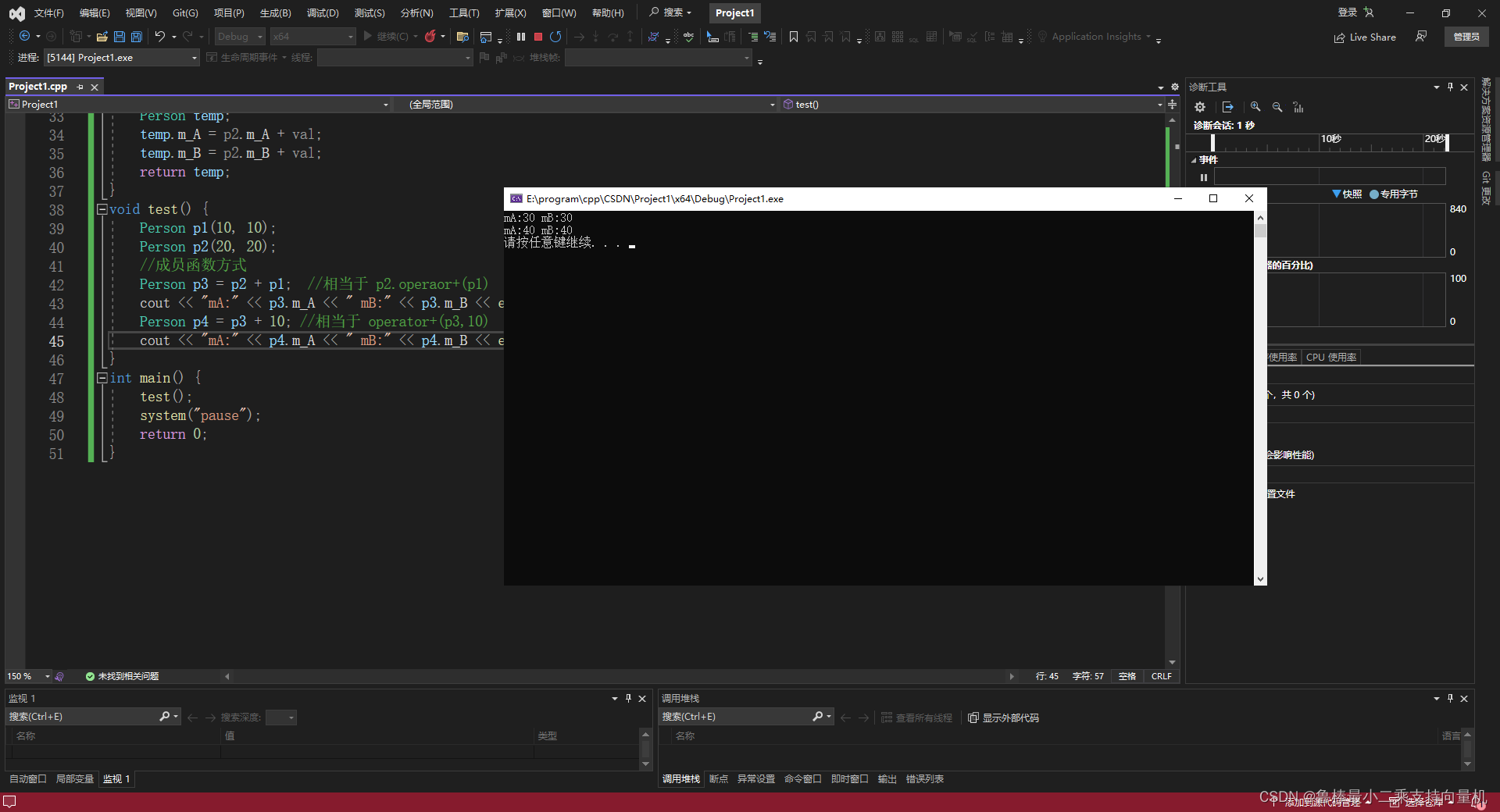Open the x64 platform dropdown

point(312,37)
